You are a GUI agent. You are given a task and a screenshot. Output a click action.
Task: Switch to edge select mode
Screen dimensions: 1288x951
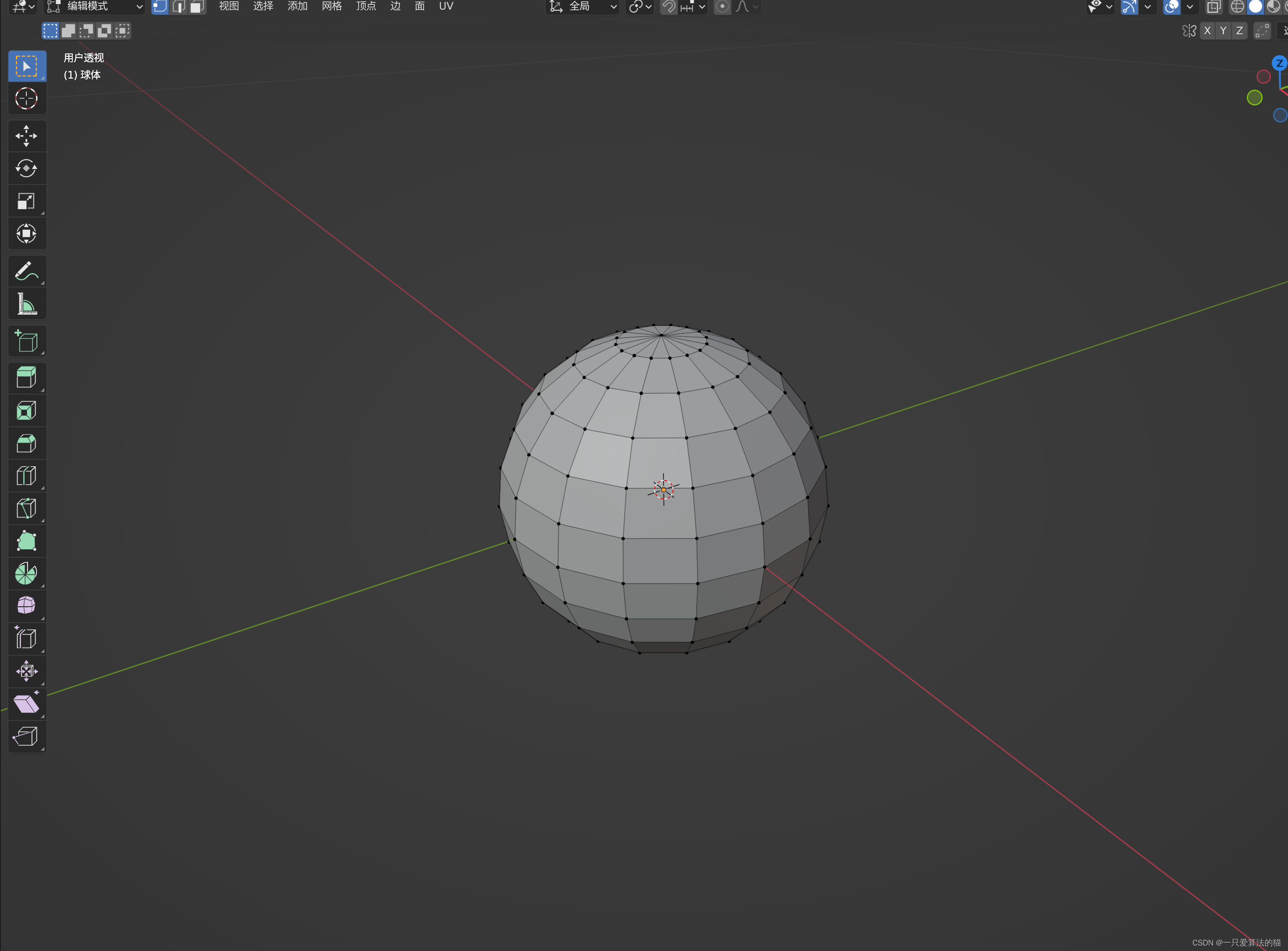pyautogui.click(x=179, y=7)
